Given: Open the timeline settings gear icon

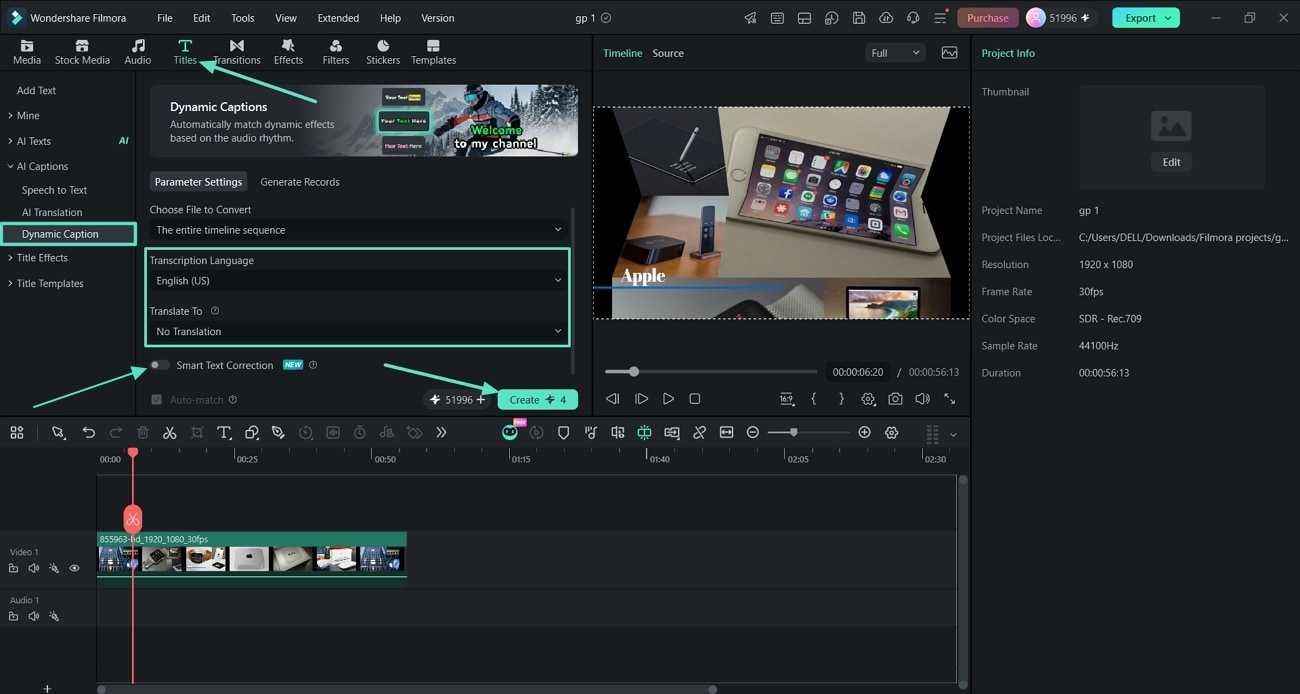Looking at the screenshot, I should point(891,432).
